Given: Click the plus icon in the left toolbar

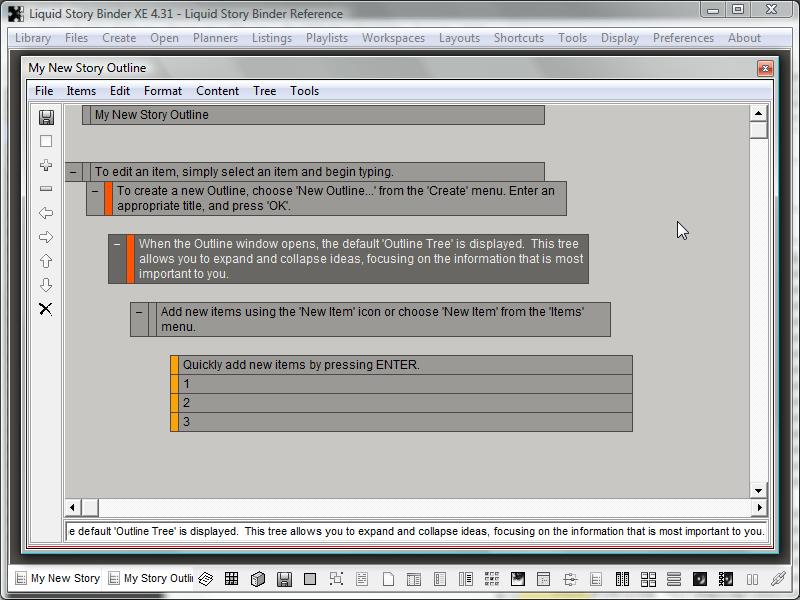Looking at the screenshot, I should [x=46, y=165].
